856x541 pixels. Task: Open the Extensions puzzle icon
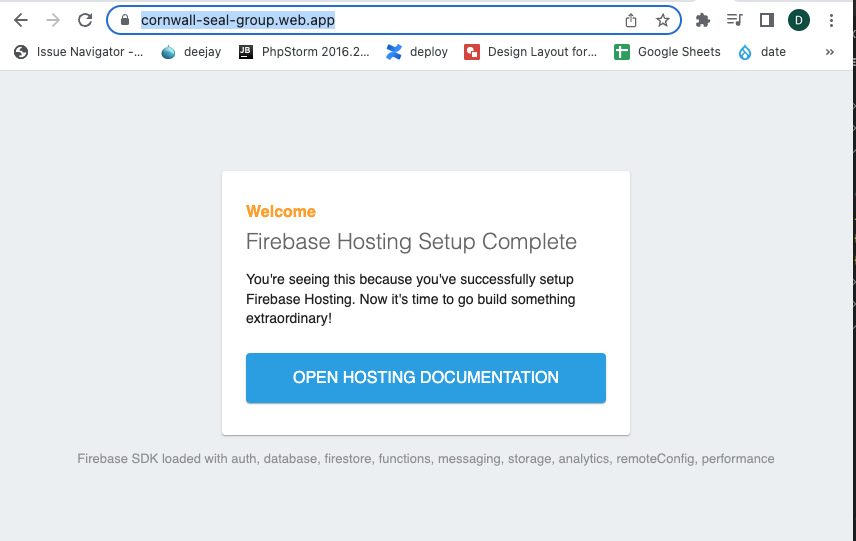pyautogui.click(x=703, y=20)
